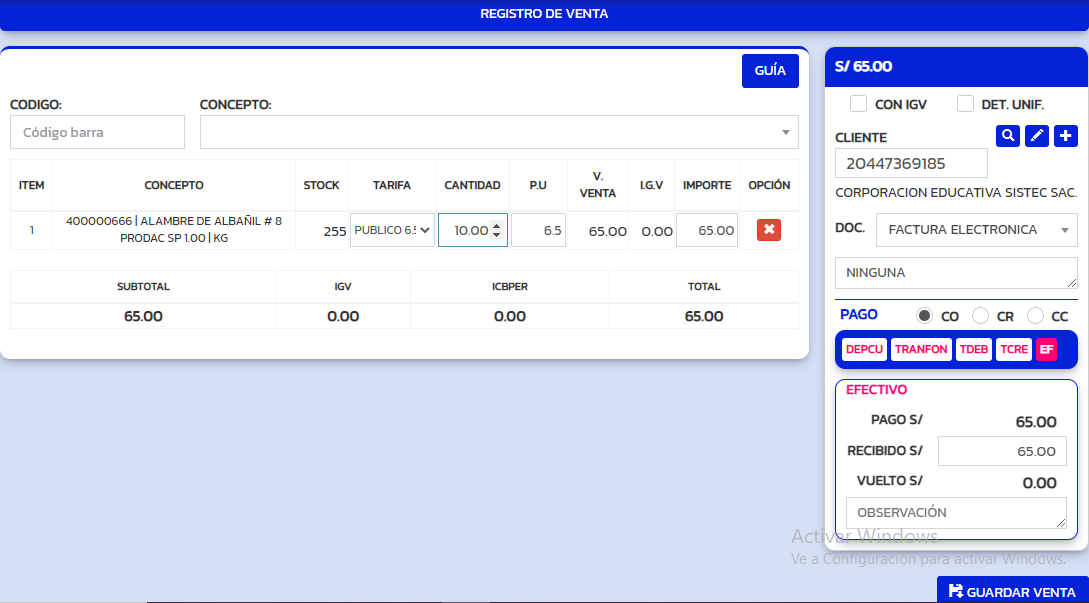The image size is (1089, 603).
Task: Click the GUÍA button
Action: pos(770,71)
